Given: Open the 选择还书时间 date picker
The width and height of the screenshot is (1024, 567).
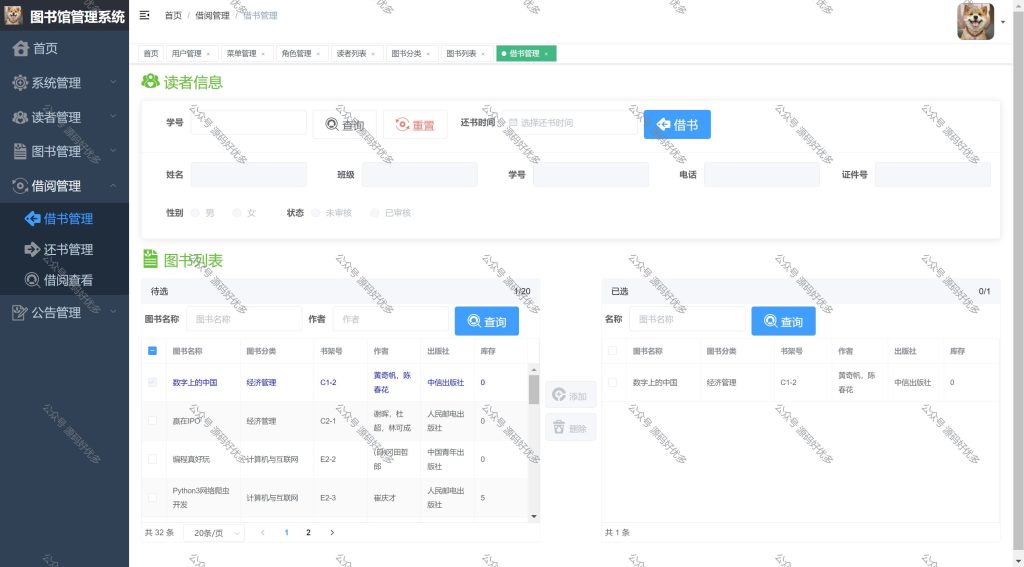Looking at the screenshot, I should (x=570, y=123).
